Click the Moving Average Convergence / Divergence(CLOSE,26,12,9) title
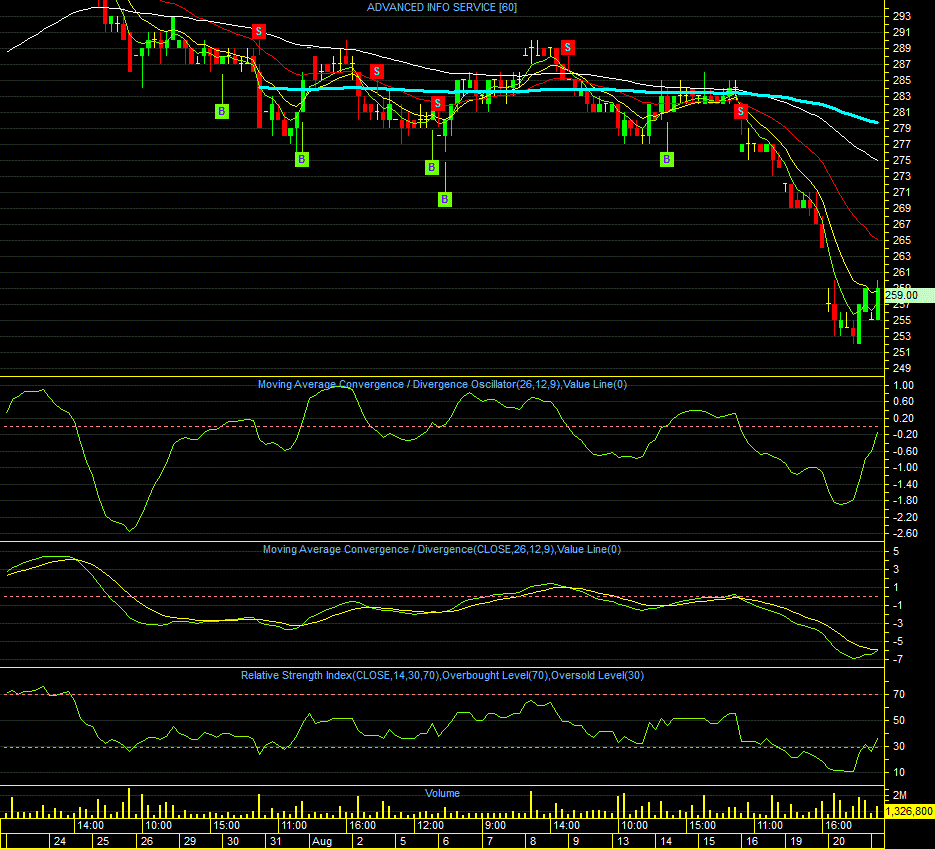Screen dimensions: 935x849 click(442, 549)
